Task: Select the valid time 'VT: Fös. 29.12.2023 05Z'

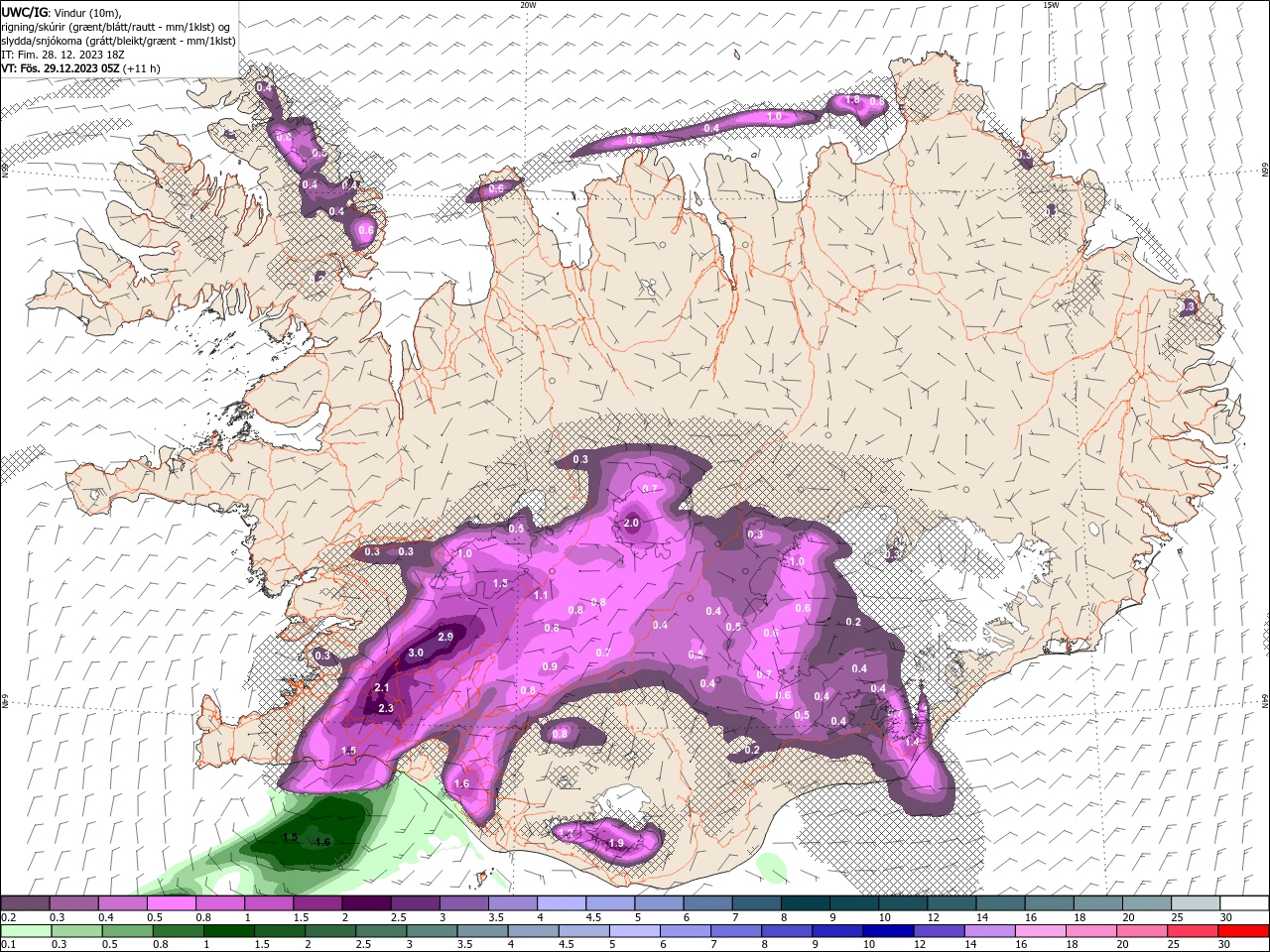Action: click(61, 68)
